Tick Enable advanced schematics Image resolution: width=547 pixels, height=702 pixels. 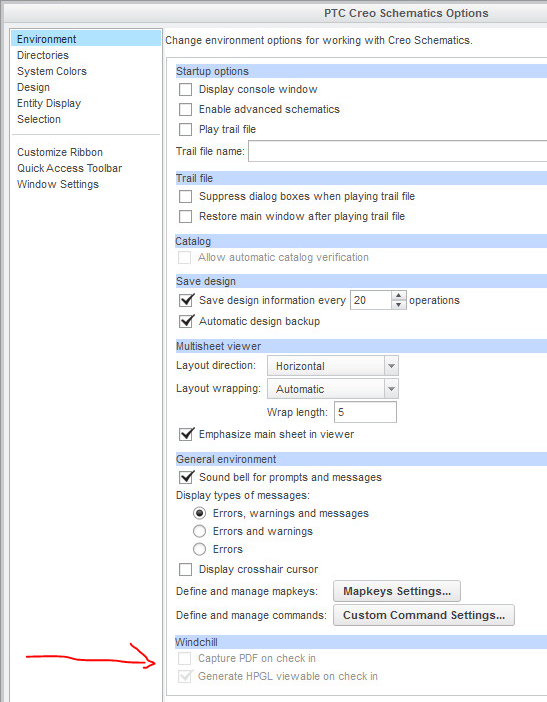[185, 109]
